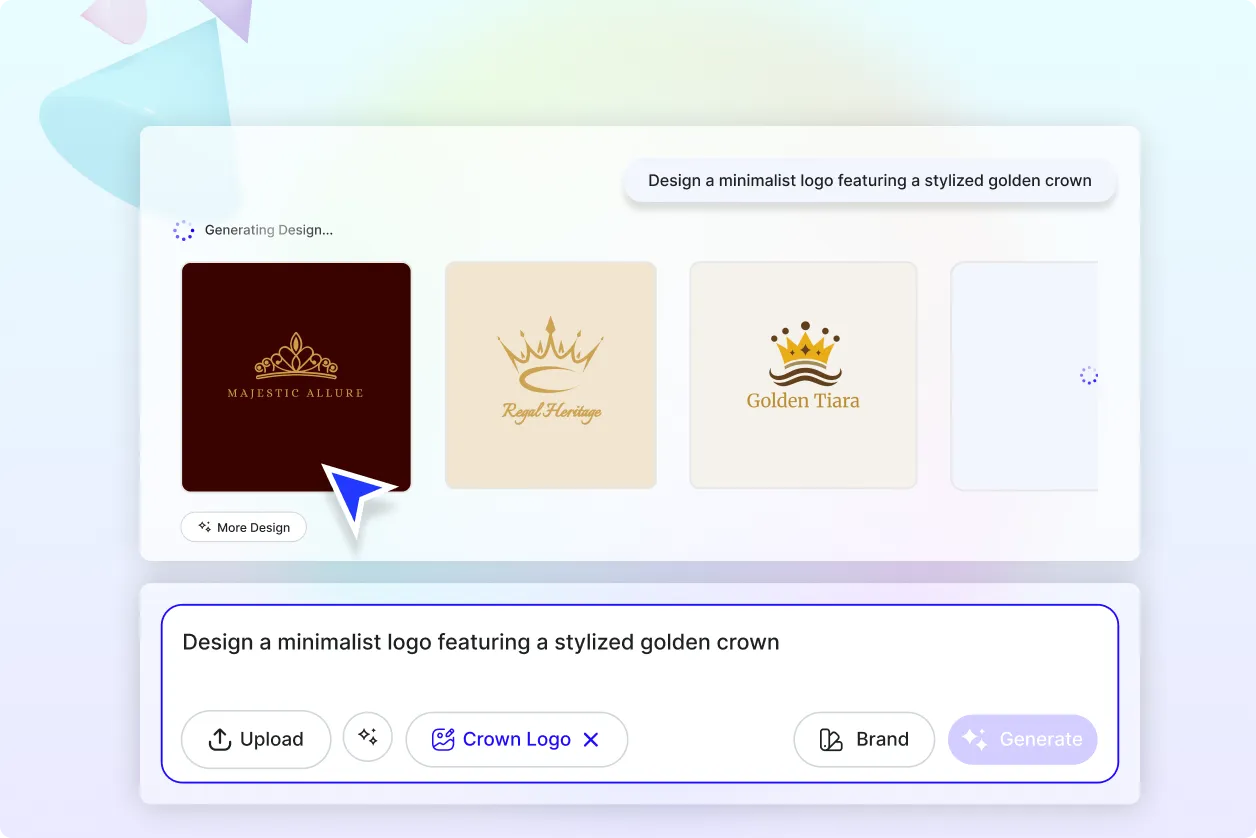Click the Brand palette icon

coord(831,740)
